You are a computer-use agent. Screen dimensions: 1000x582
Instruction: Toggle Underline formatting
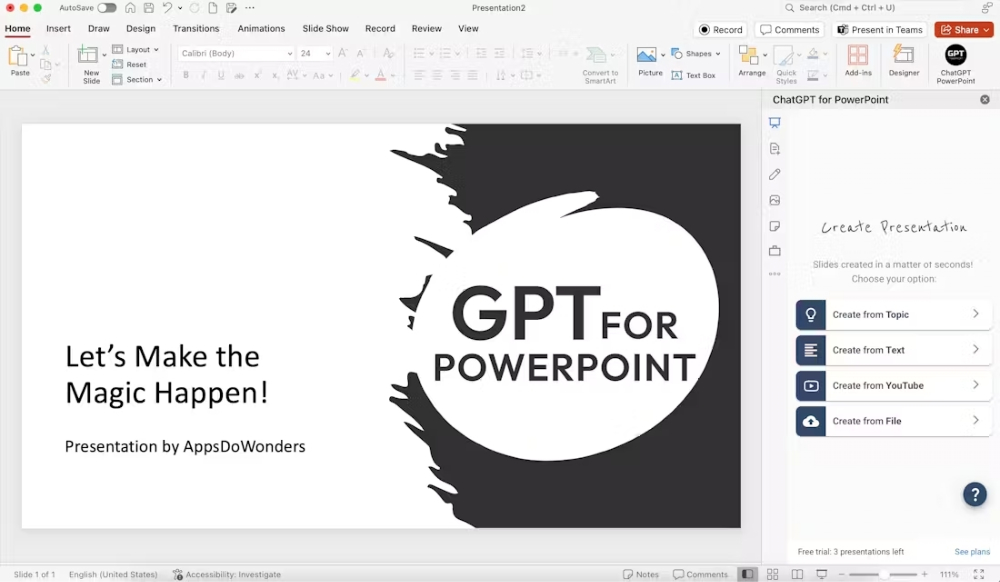click(221, 75)
